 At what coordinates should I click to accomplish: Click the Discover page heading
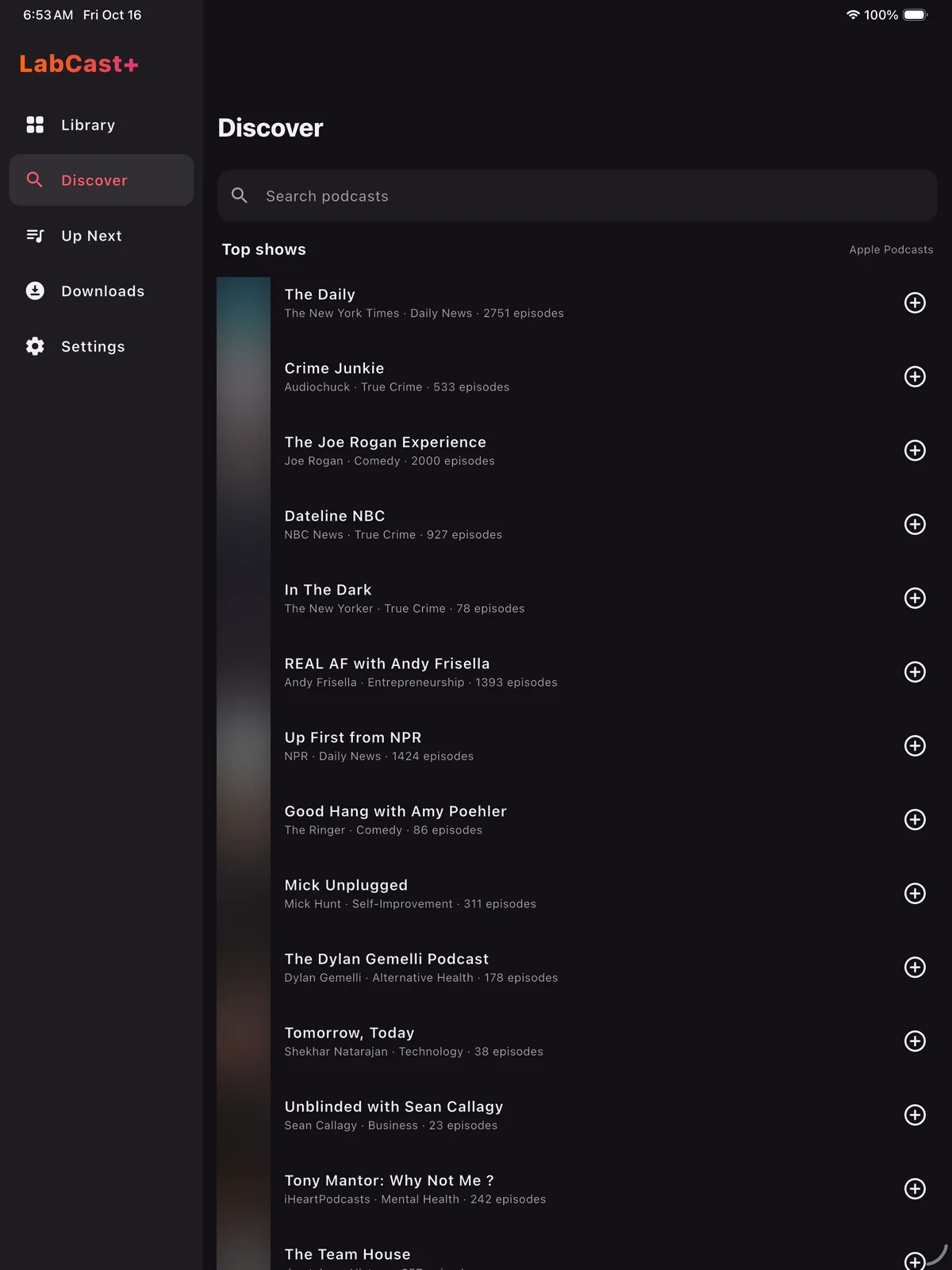pyautogui.click(x=271, y=128)
